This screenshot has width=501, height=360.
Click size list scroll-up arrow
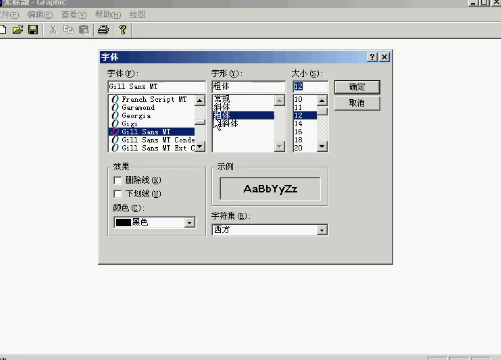tap(322, 100)
